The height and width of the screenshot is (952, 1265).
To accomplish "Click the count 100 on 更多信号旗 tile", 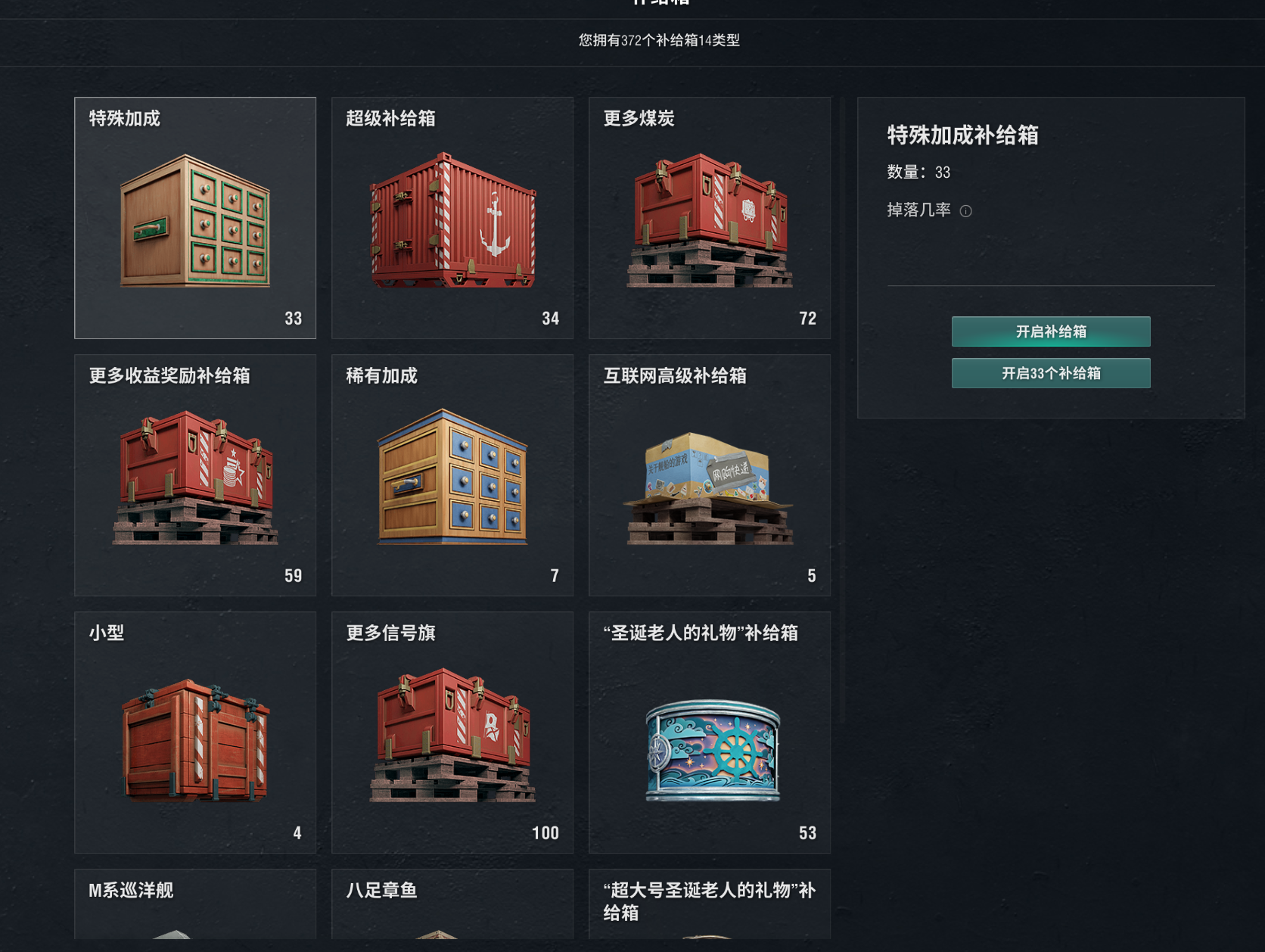I will pos(545,833).
